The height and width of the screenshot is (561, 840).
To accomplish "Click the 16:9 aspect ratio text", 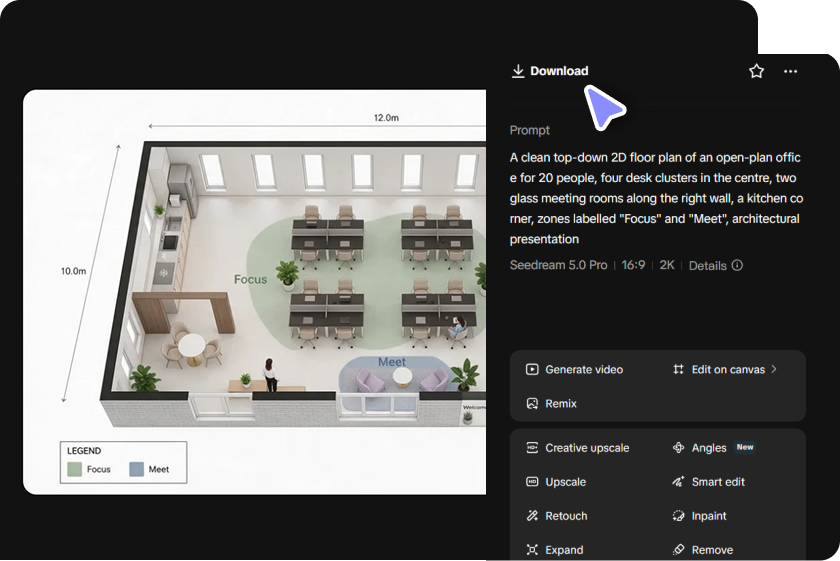I will point(633,265).
